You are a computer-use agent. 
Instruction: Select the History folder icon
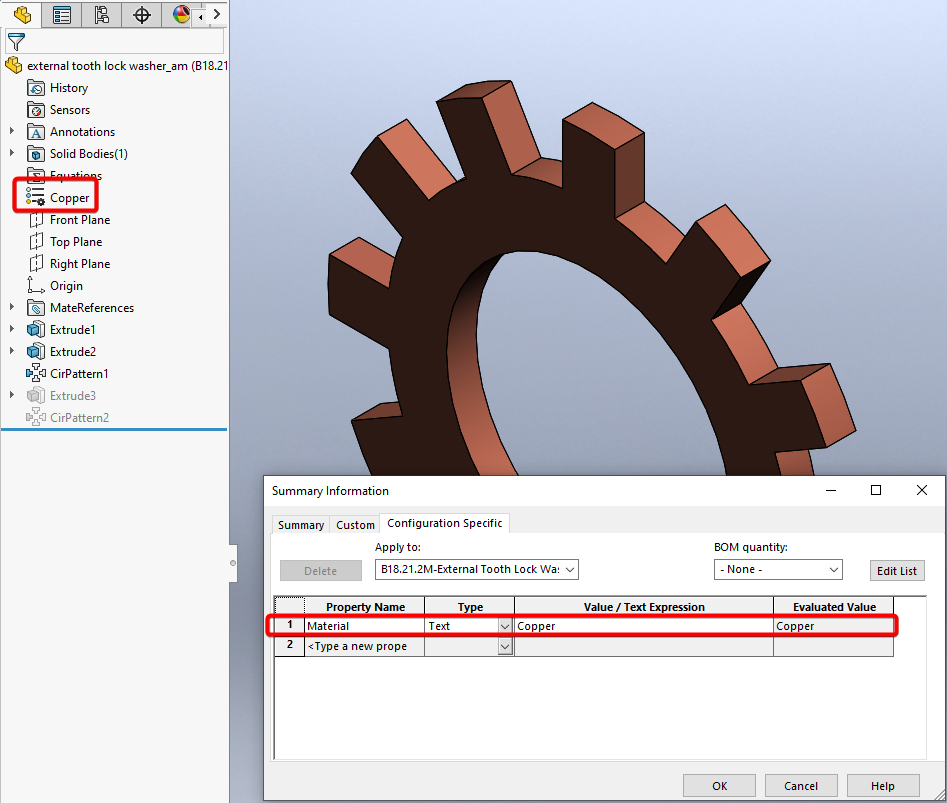[x=36, y=88]
